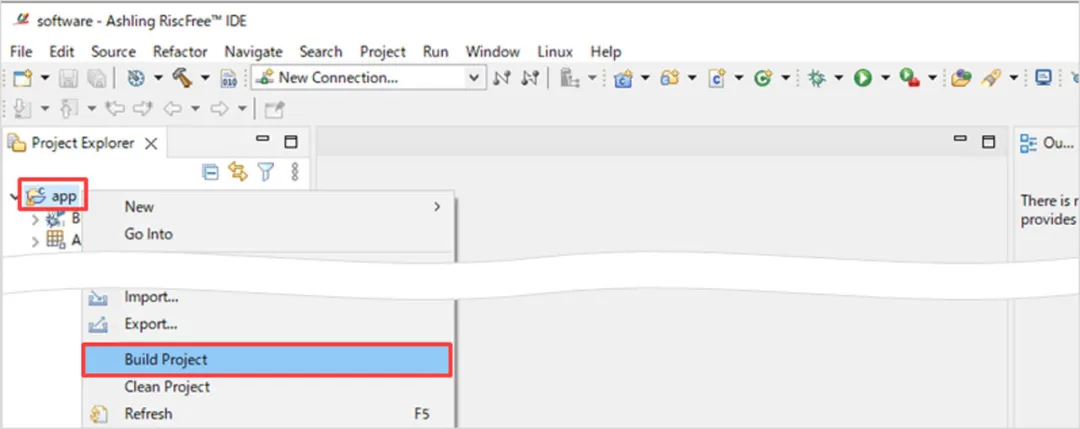Open the Help menu

606,52
